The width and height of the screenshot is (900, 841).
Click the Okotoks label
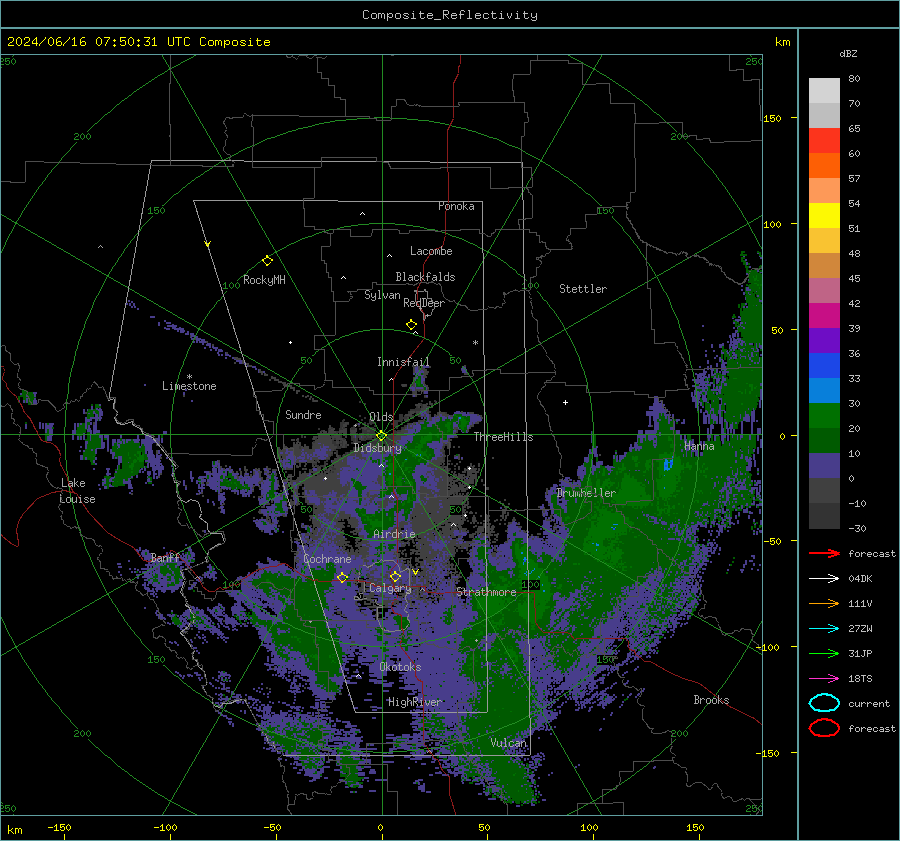(x=400, y=667)
